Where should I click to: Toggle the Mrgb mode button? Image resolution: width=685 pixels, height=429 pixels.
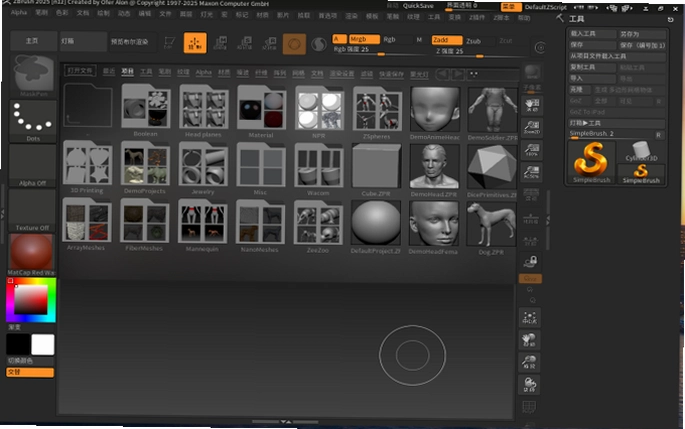tap(364, 39)
